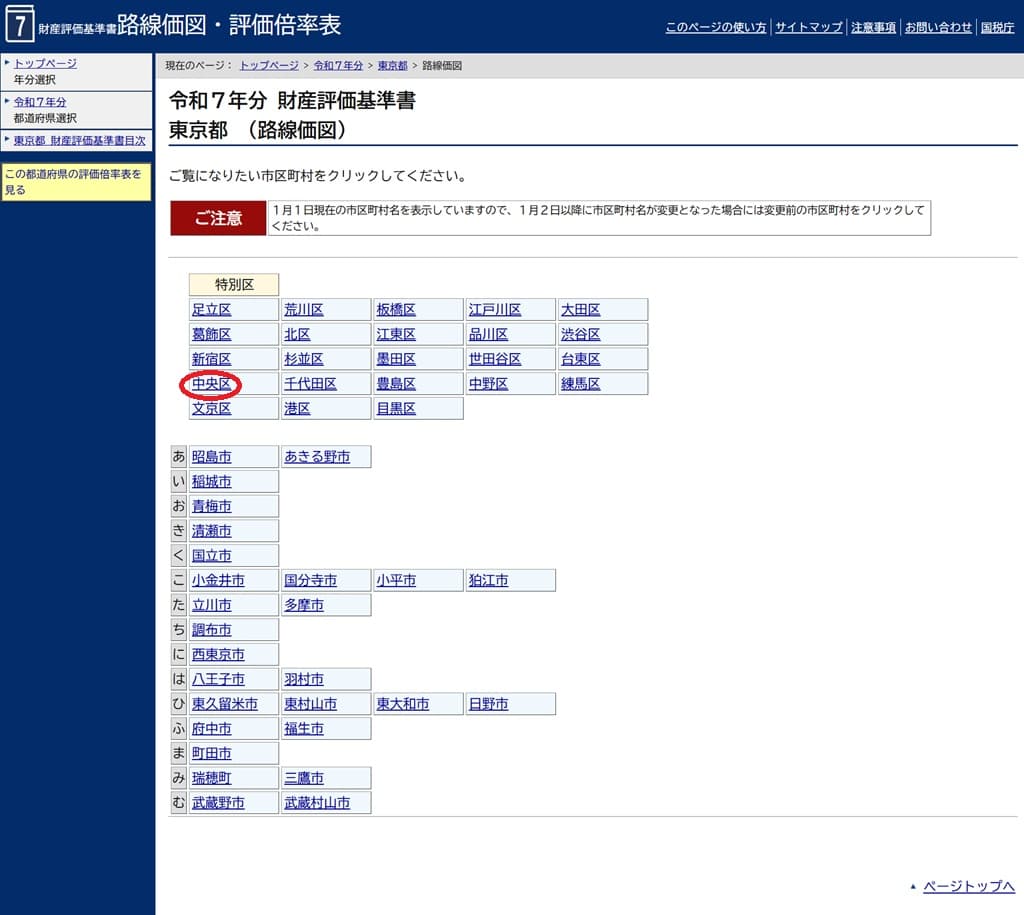Choose 多摩市 from the city list
The width and height of the screenshot is (1024, 915).
(304, 605)
